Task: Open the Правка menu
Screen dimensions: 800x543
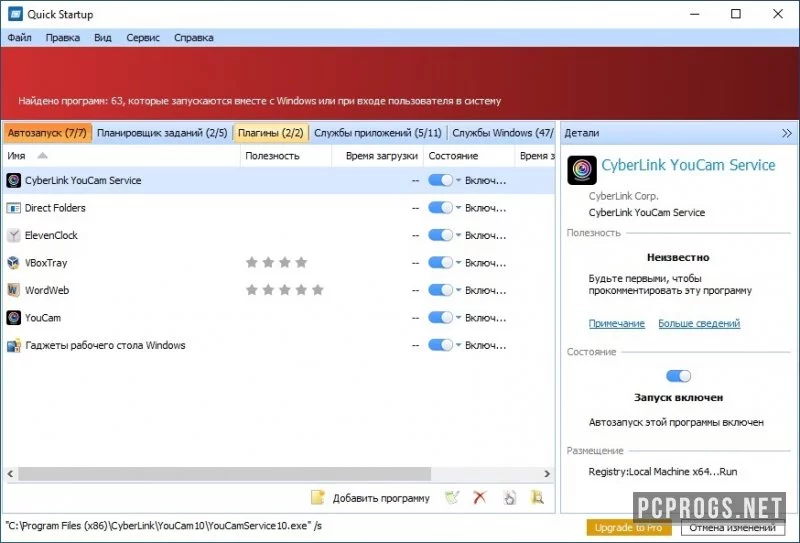Action: point(63,38)
